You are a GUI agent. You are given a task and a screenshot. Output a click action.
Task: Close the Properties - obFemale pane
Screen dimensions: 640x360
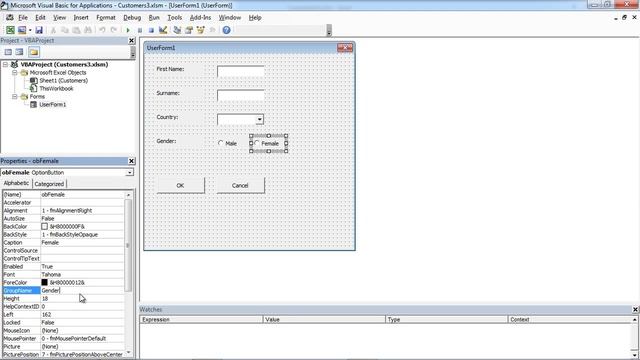point(131,161)
